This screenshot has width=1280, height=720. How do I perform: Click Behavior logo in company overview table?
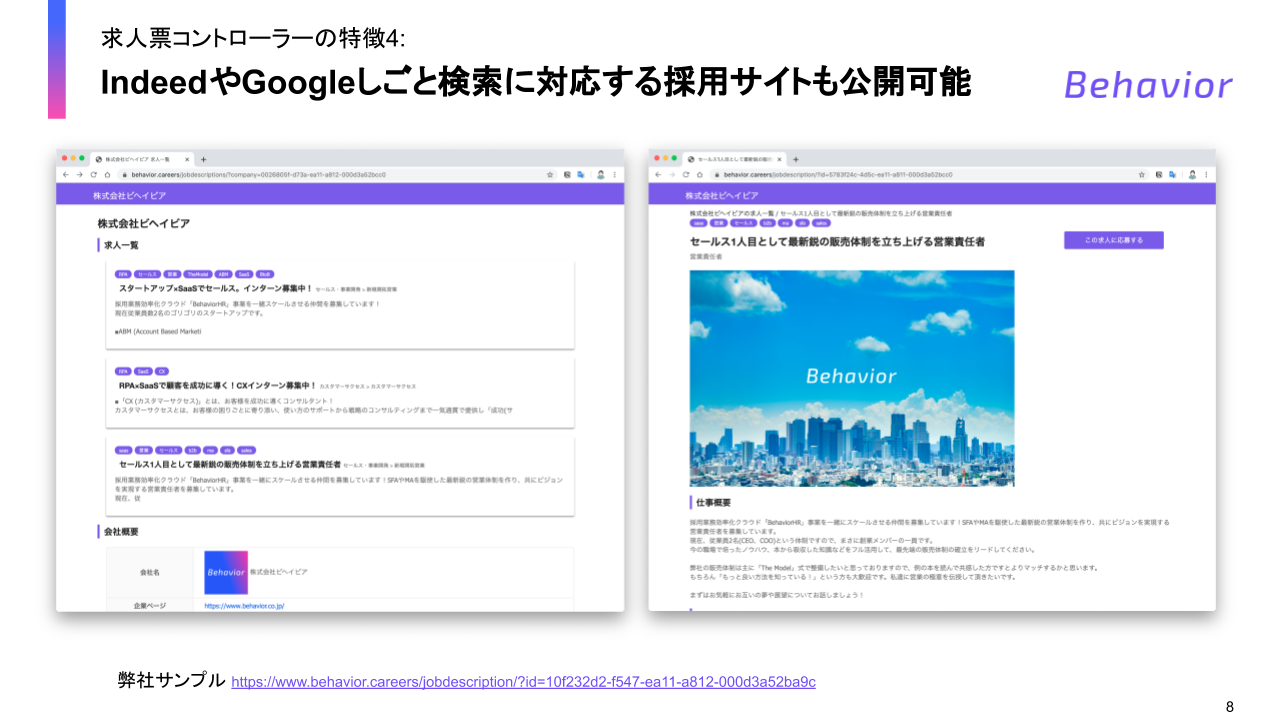coord(225,571)
